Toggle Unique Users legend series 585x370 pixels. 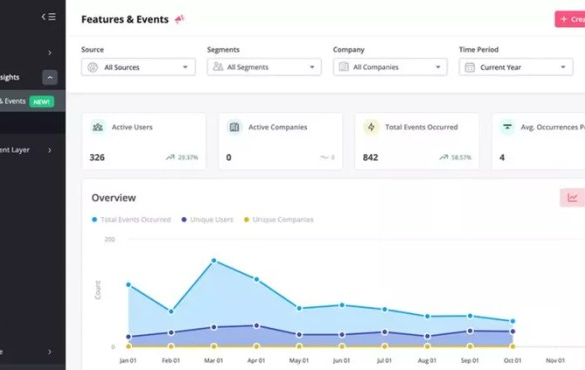(207, 220)
